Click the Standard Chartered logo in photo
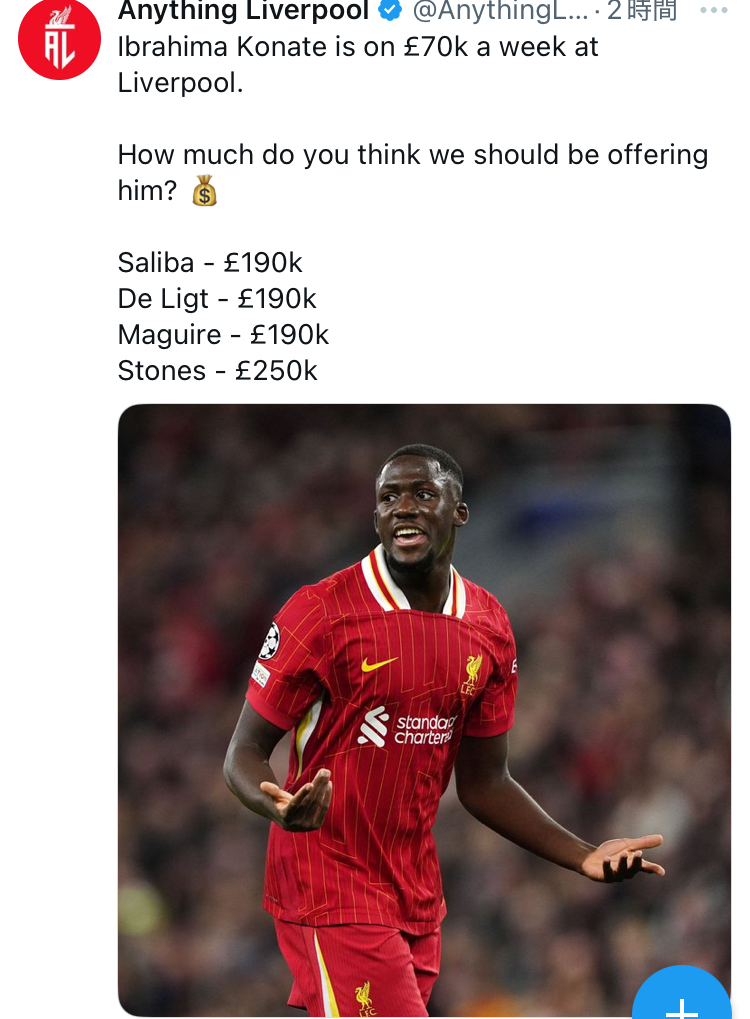750x1019 pixels. pyautogui.click(x=407, y=728)
